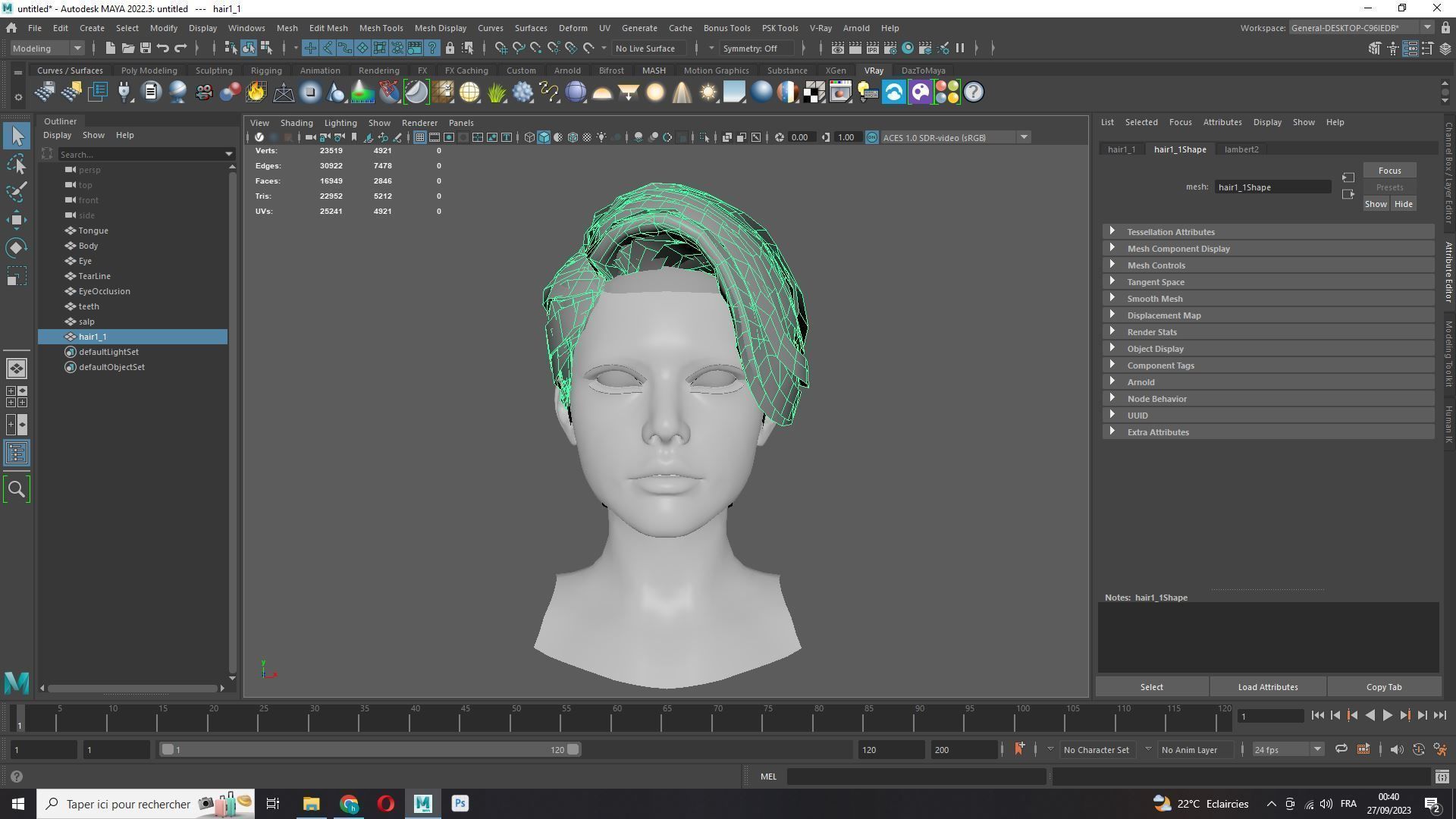Click the MEL command input field

(x=916, y=777)
